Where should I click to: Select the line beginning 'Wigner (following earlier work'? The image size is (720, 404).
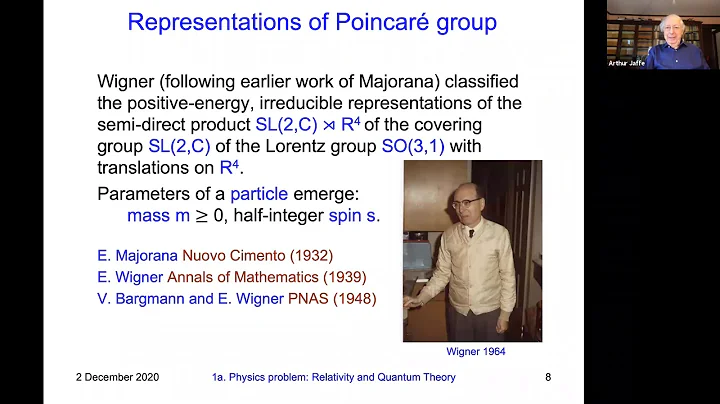308,82
